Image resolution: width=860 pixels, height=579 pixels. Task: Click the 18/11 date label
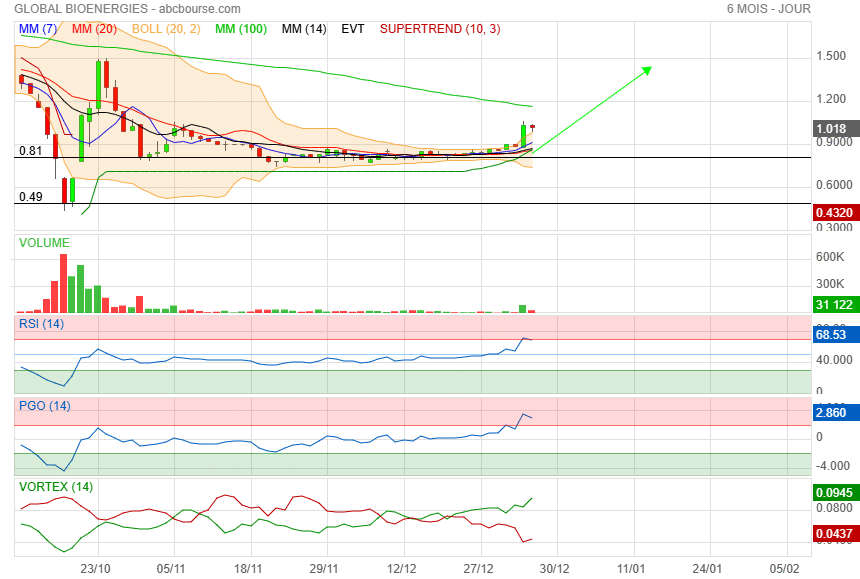[248, 569]
